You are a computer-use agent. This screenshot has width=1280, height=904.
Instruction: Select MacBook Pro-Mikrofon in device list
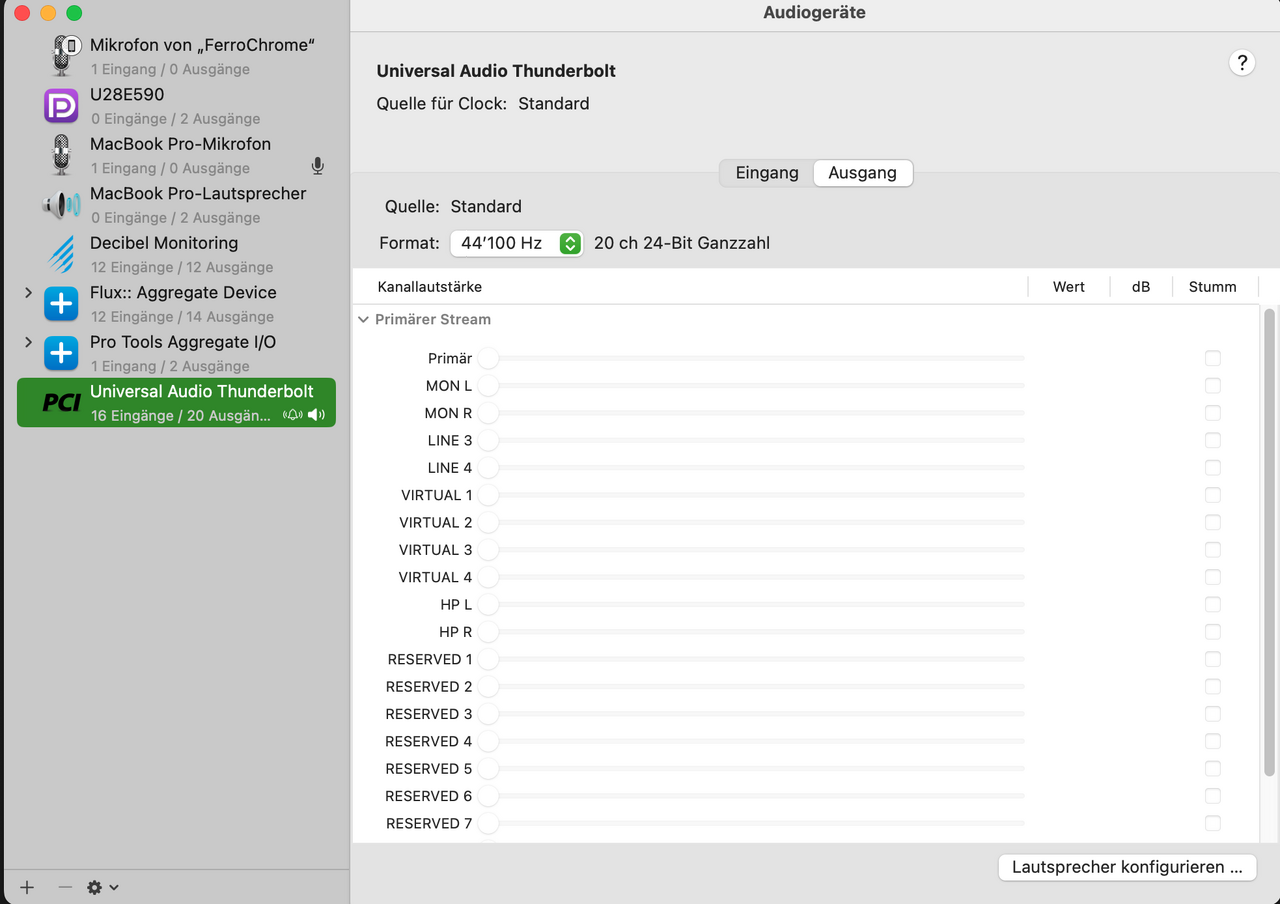[x=177, y=155]
